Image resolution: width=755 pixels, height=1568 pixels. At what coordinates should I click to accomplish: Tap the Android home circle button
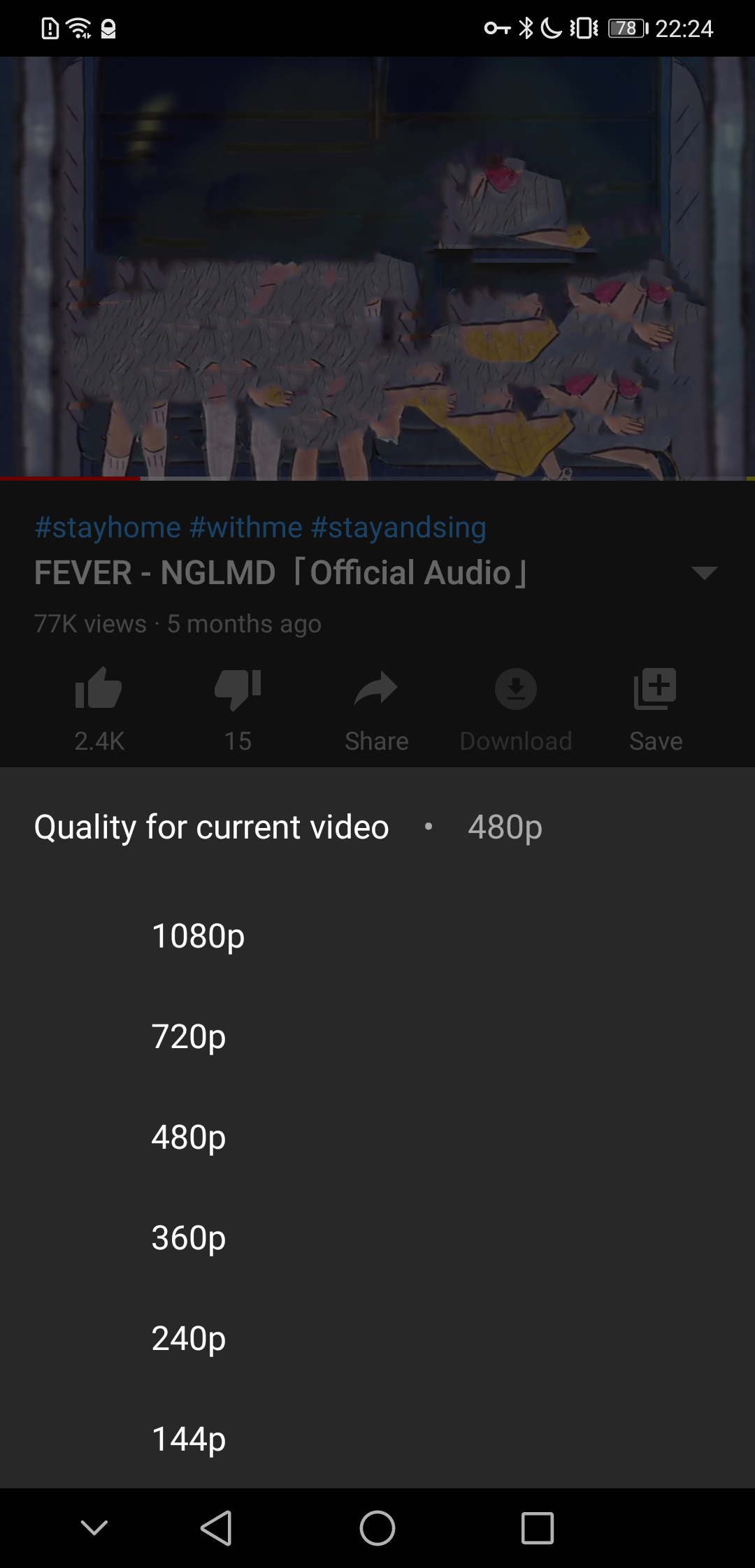point(377,1527)
